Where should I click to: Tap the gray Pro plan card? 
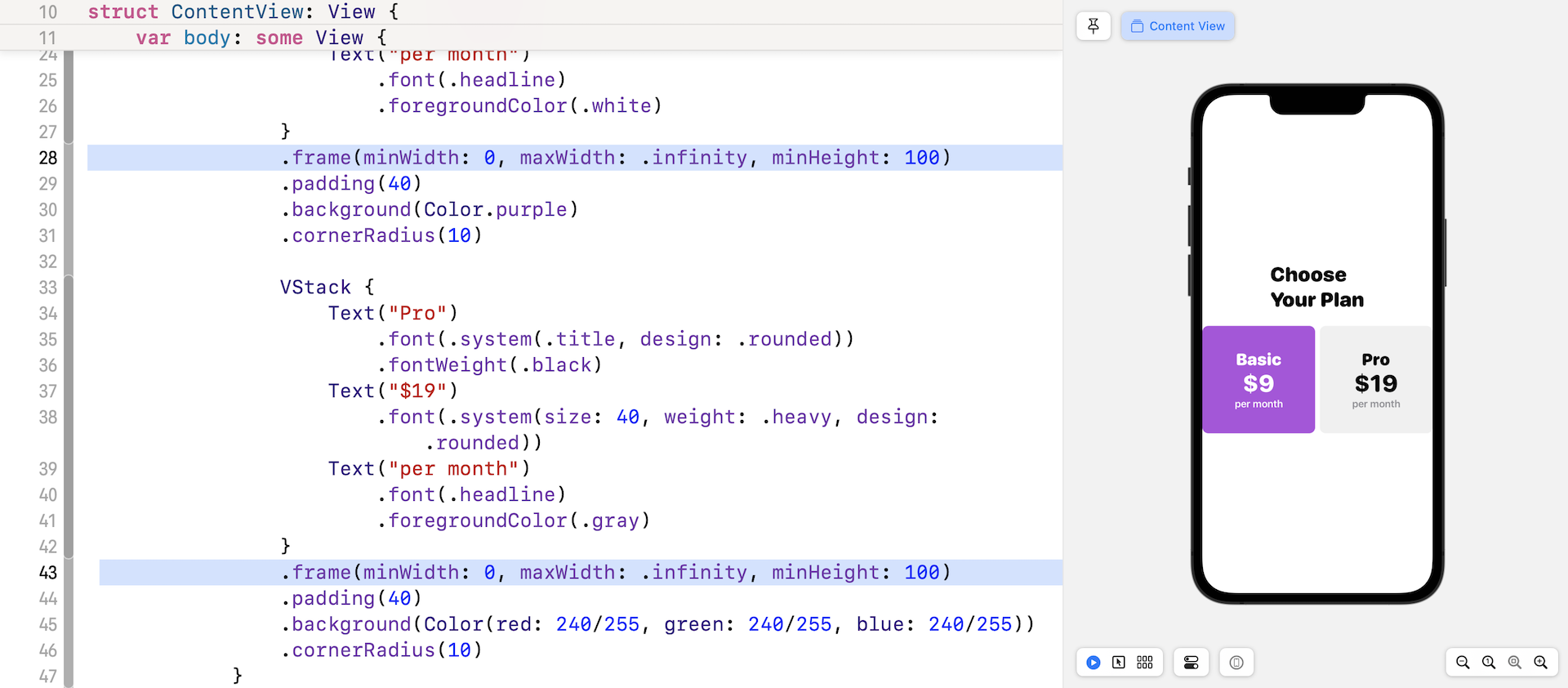pyautogui.click(x=1375, y=380)
